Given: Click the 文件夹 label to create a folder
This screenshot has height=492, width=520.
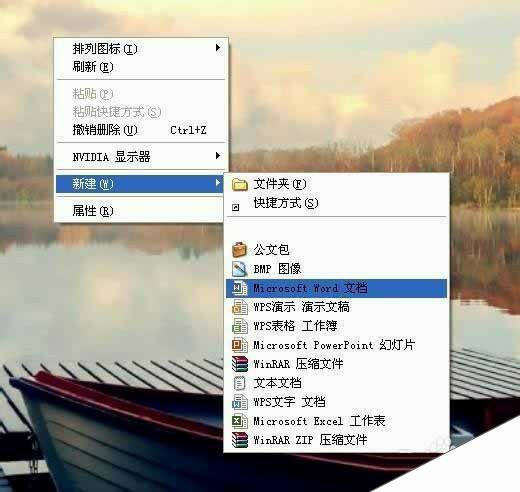Looking at the screenshot, I should point(280,184).
